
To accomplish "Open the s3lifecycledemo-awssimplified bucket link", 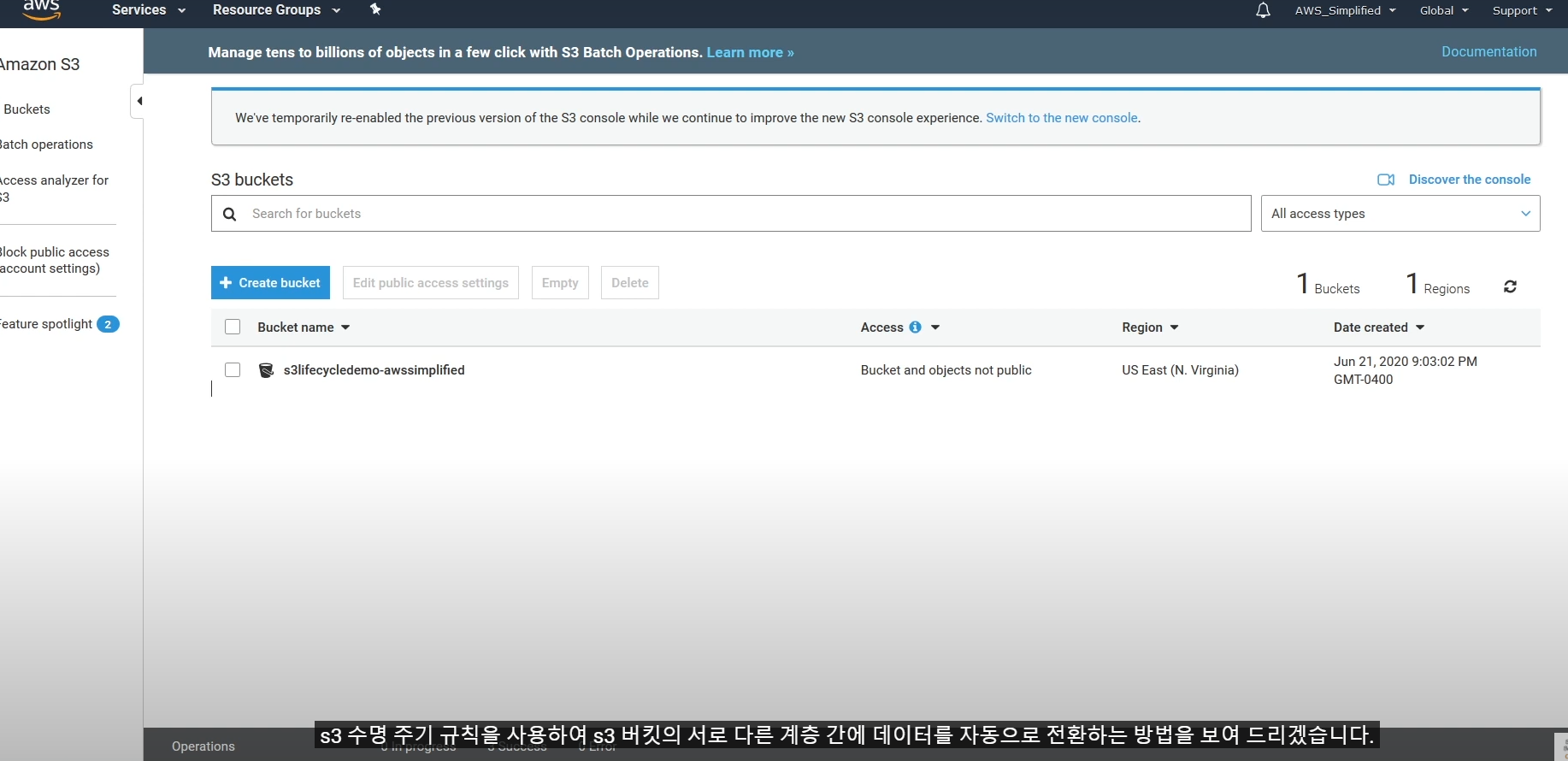I will [374, 370].
